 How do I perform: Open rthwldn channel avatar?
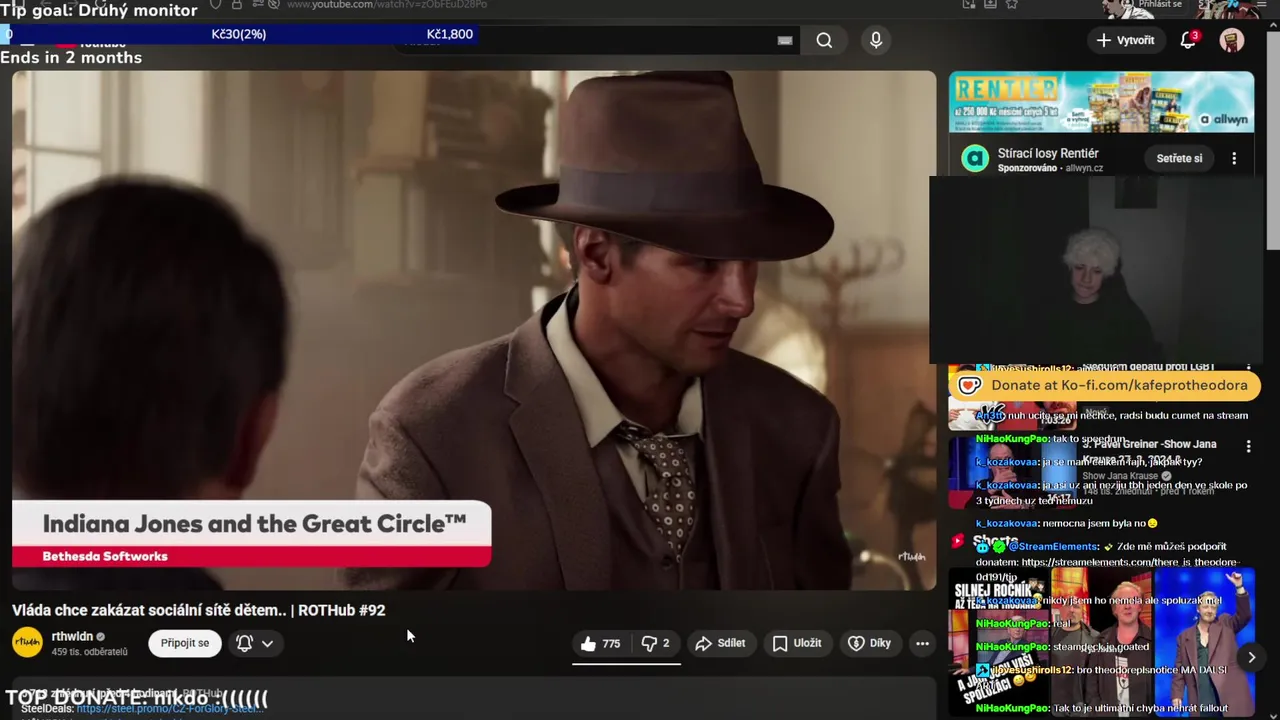pos(27,643)
